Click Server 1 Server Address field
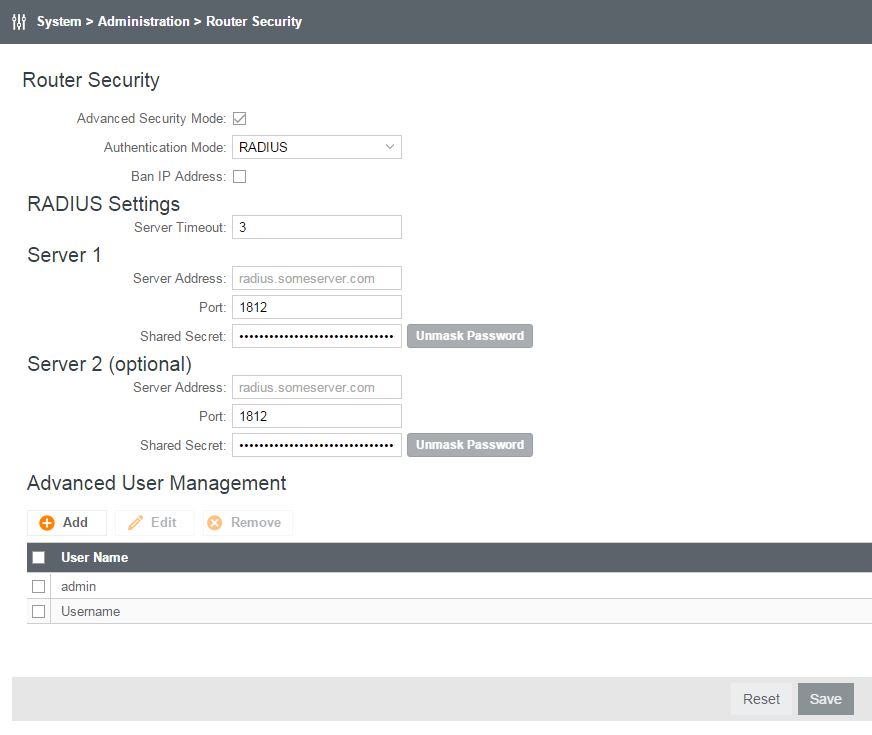This screenshot has width=872, height=735. pos(317,279)
